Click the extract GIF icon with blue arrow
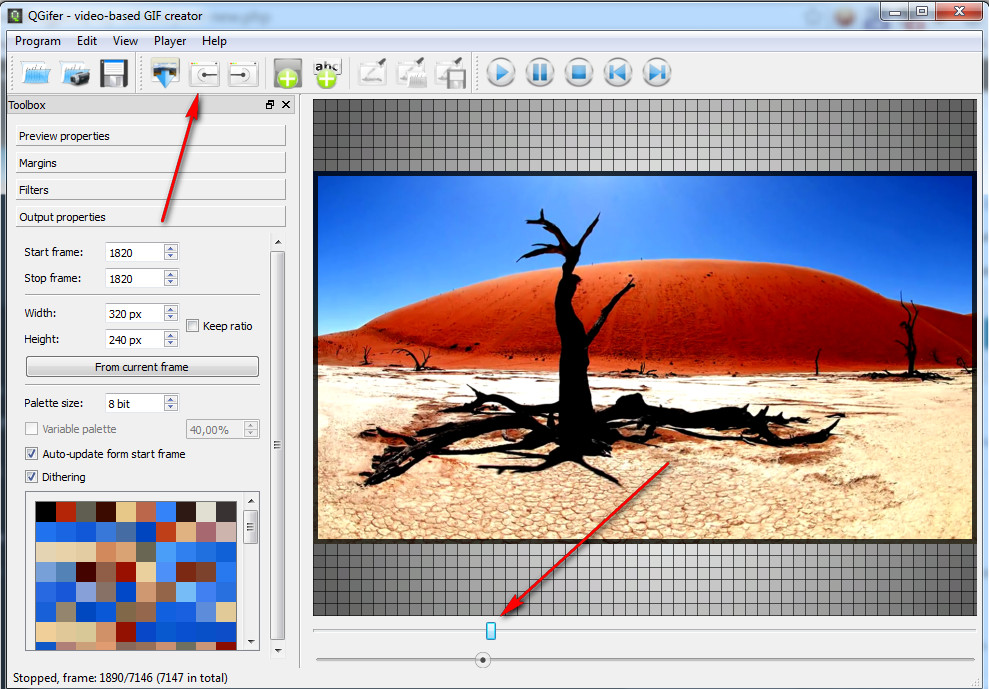The height and width of the screenshot is (689, 989). tap(164, 73)
